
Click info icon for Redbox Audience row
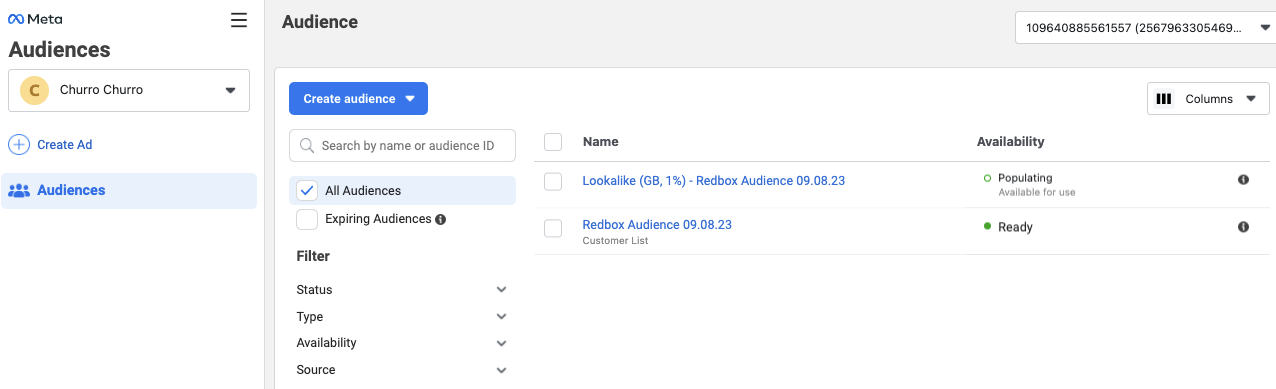1243,227
